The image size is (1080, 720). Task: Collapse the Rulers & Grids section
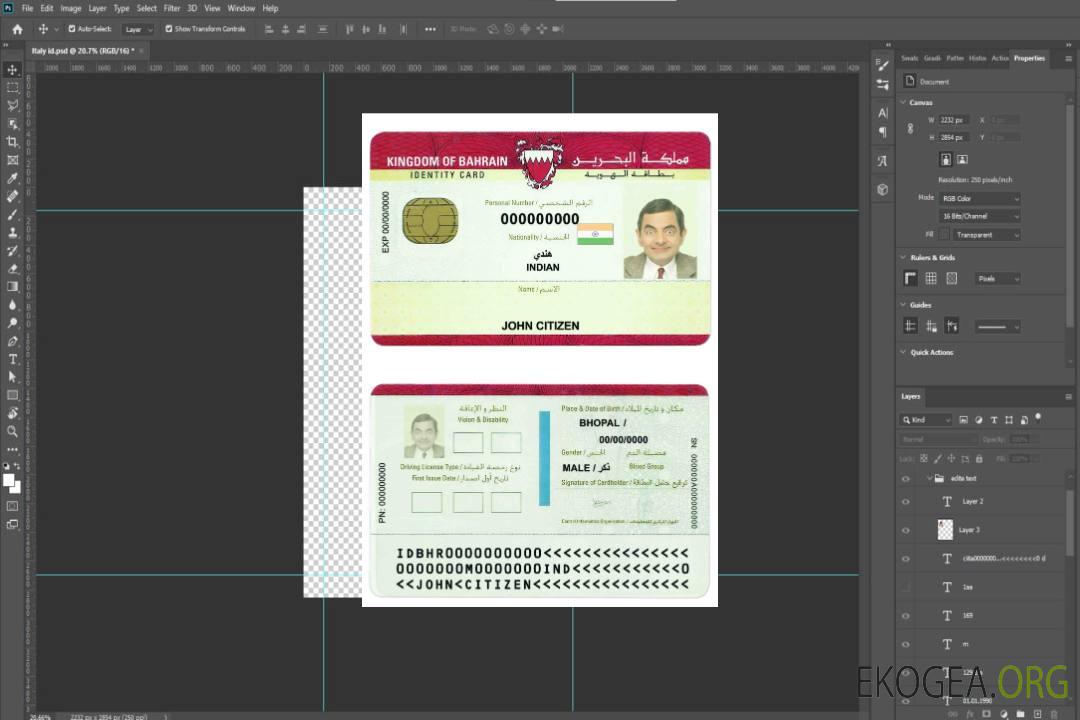coord(904,258)
